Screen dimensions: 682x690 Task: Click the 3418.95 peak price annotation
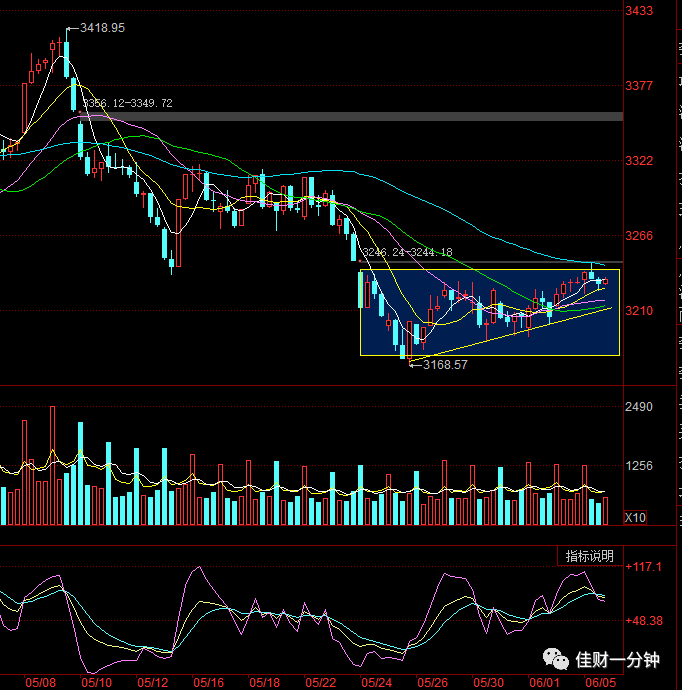pyautogui.click(x=102, y=28)
